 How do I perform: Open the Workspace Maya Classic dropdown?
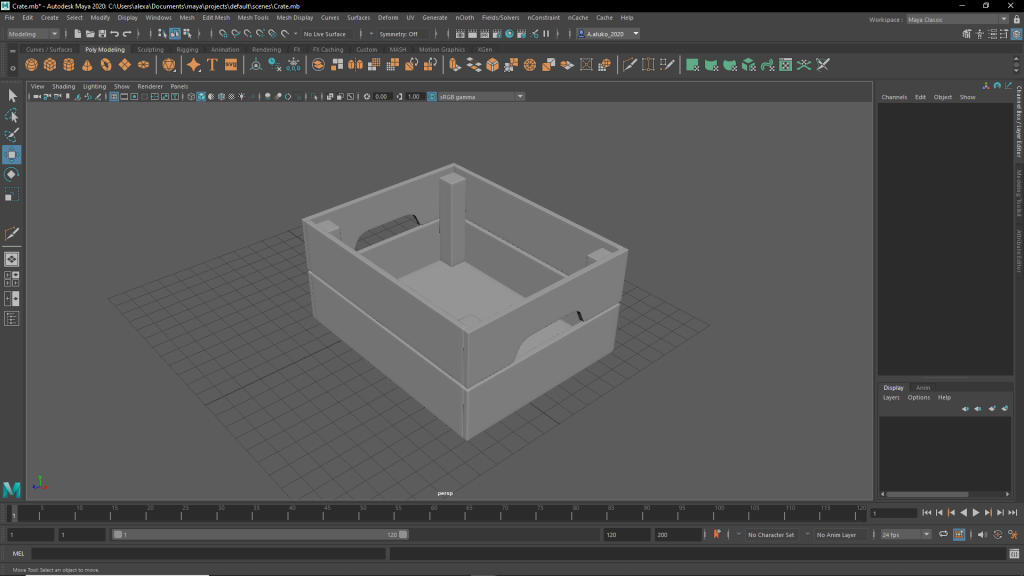point(956,19)
